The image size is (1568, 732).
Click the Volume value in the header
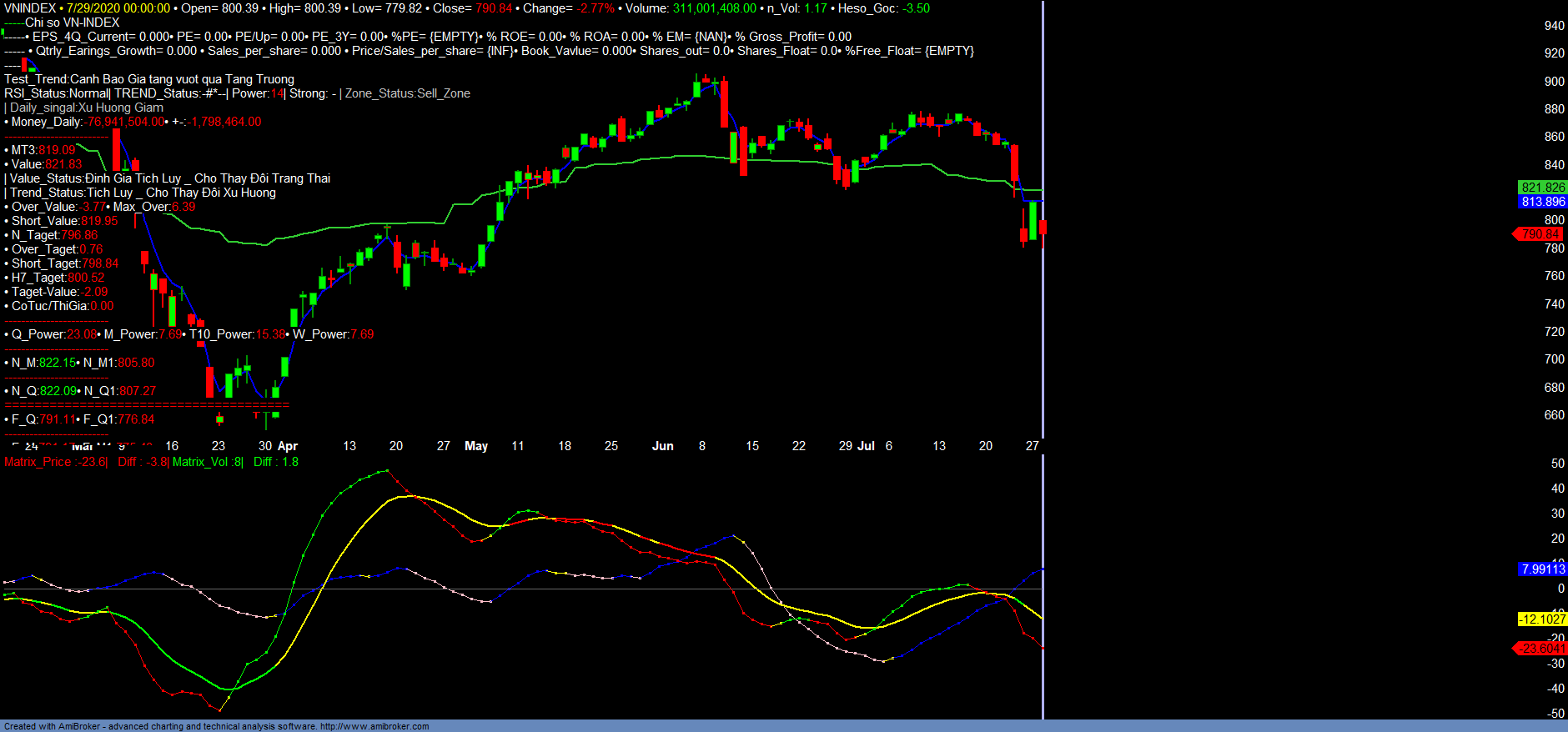pyautogui.click(x=714, y=8)
